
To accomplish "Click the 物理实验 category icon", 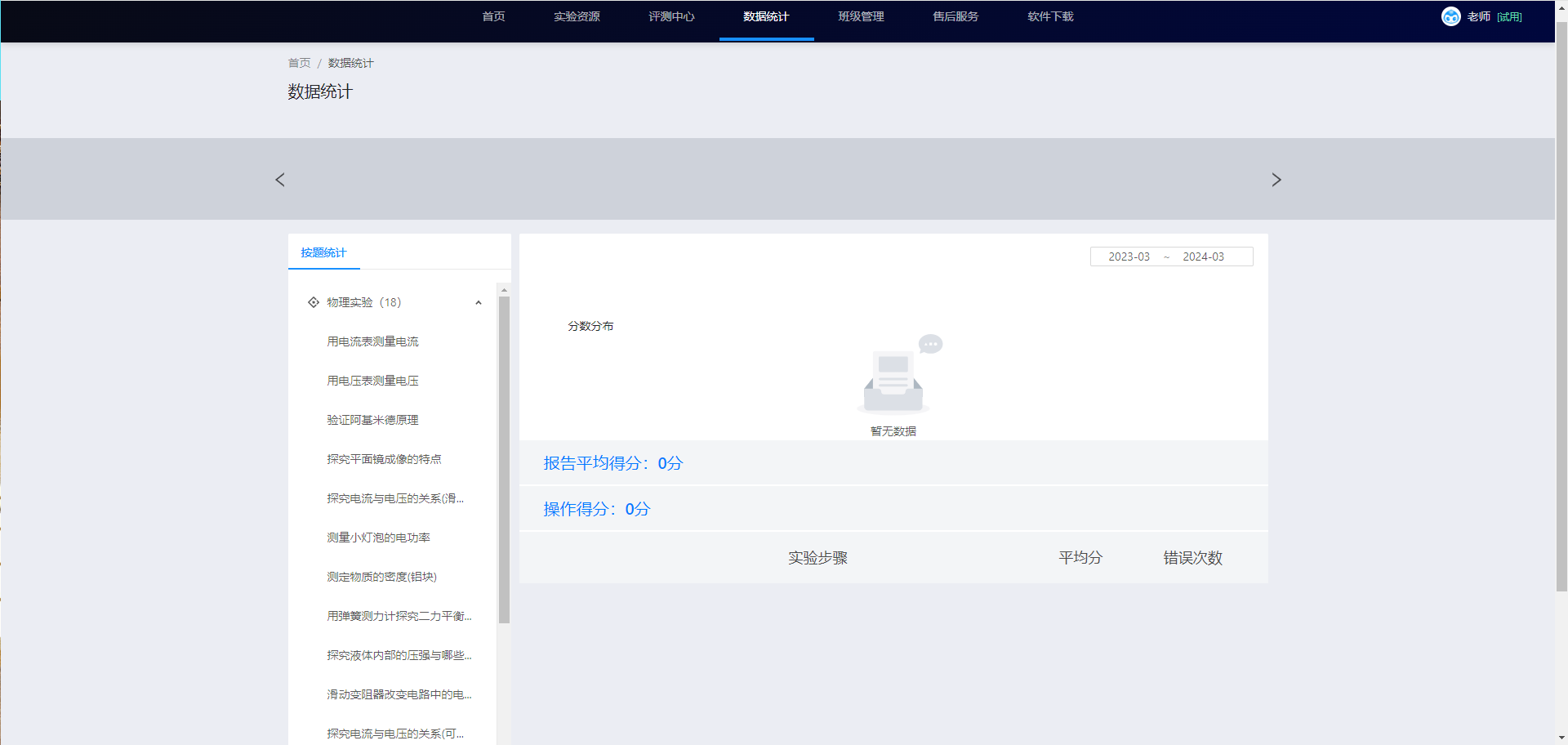I will click(x=314, y=302).
